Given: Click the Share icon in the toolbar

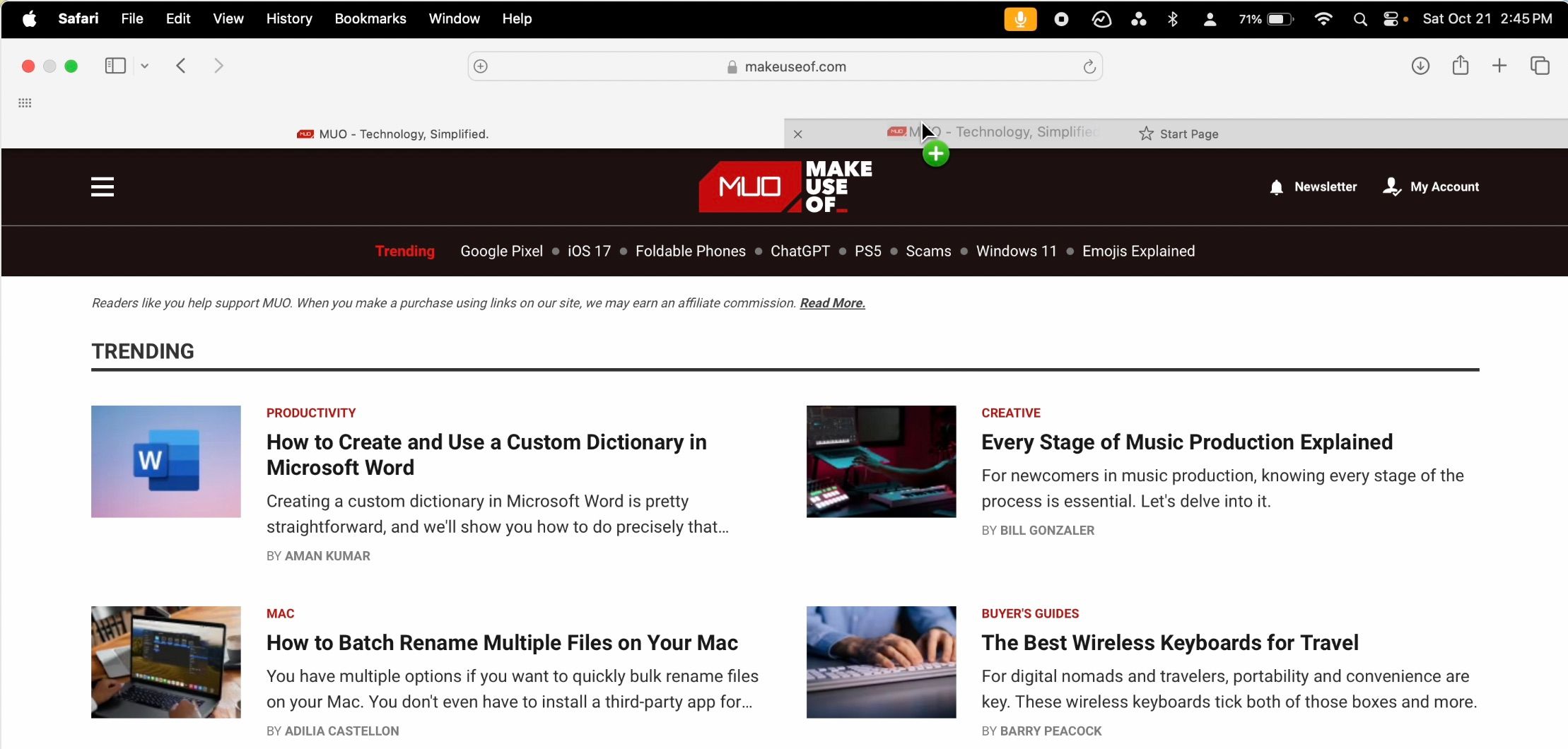Looking at the screenshot, I should click(1461, 65).
